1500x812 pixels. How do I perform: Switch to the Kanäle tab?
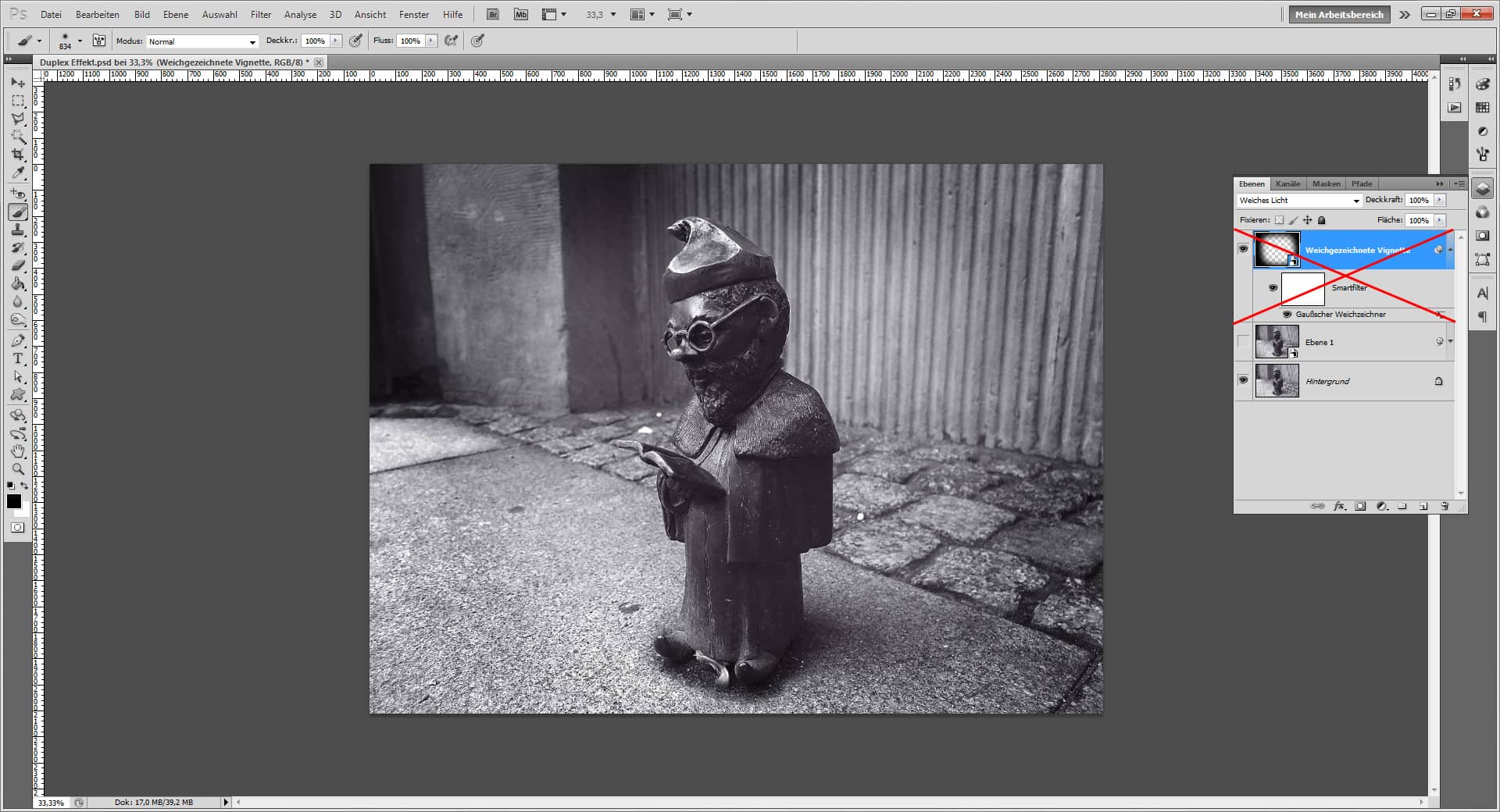tap(1287, 183)
